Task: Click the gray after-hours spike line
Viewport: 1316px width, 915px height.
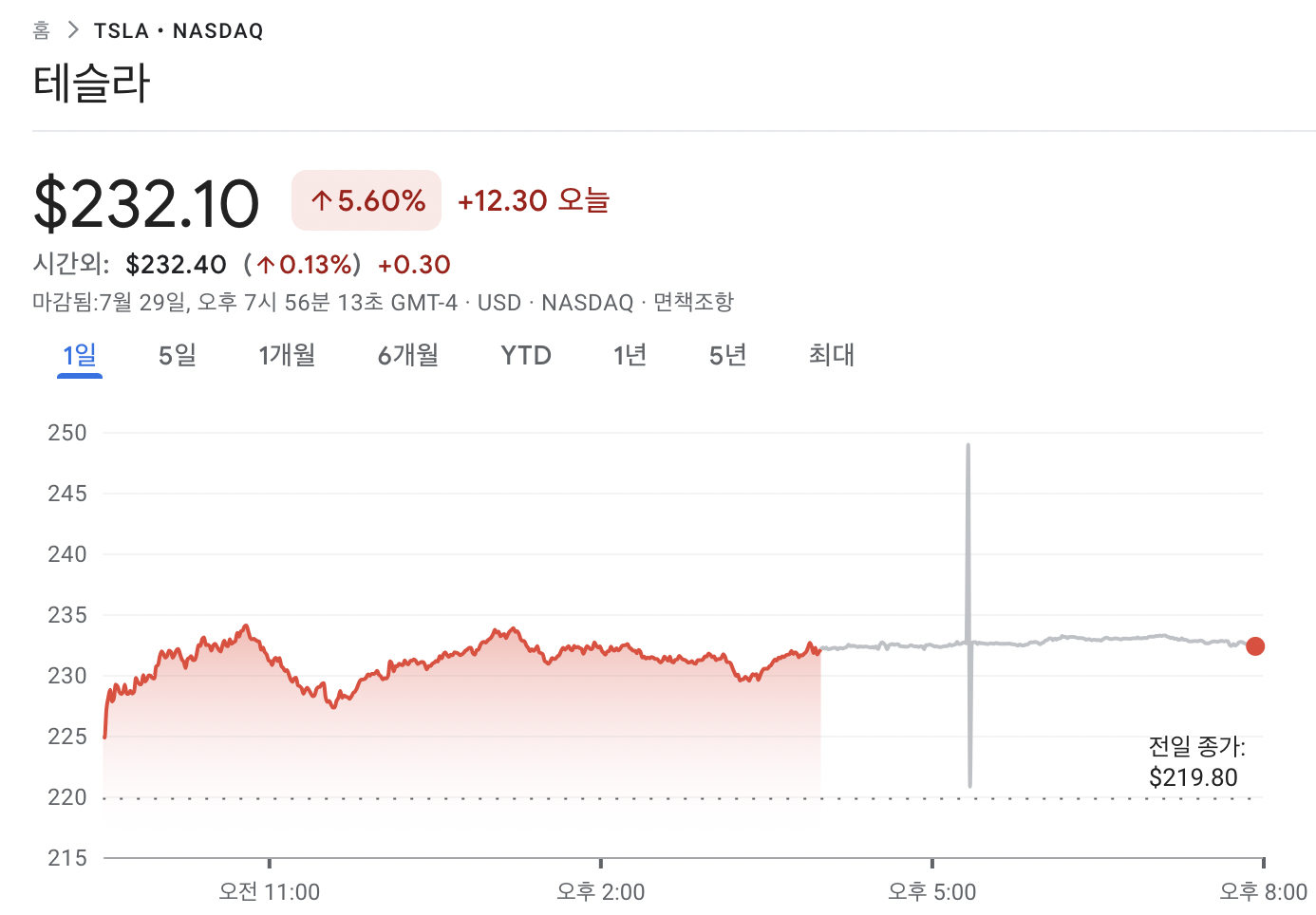Action: coord(968,615)
